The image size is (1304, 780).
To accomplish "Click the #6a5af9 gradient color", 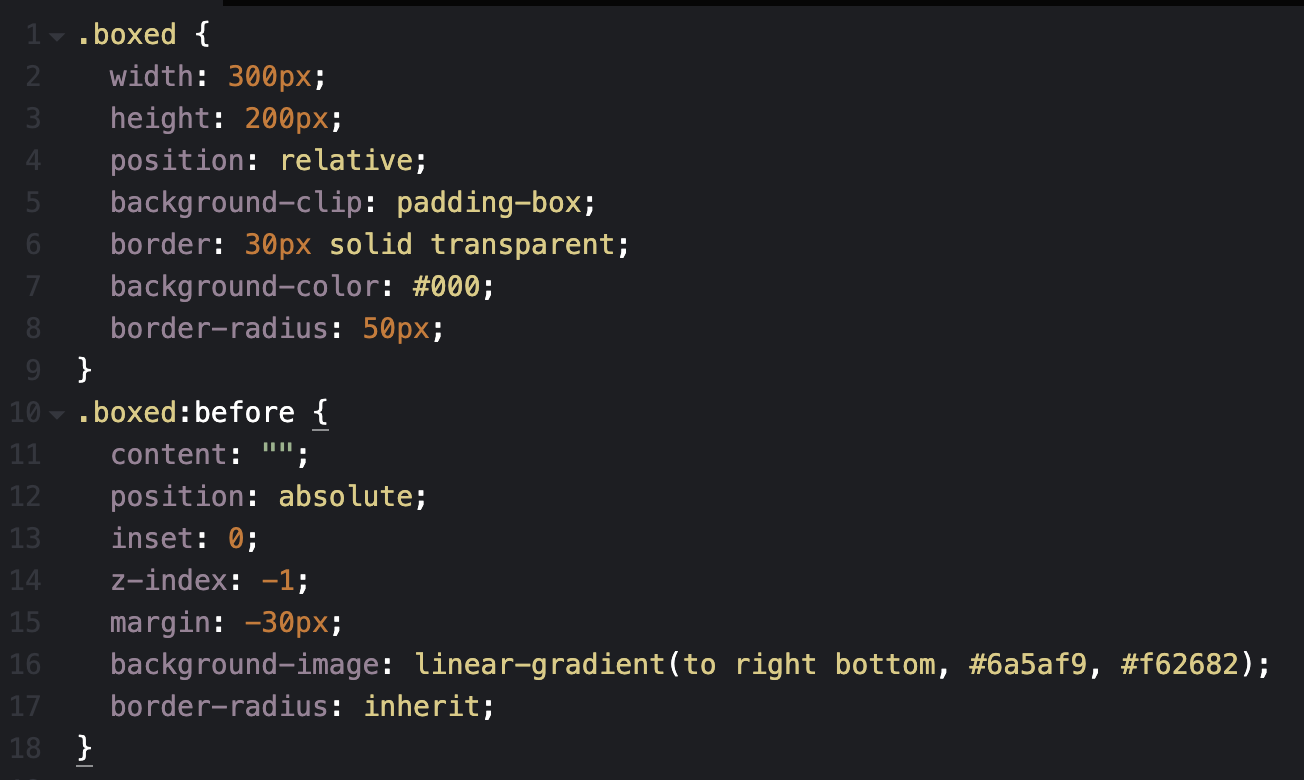I will click(x=1028, y=665).
